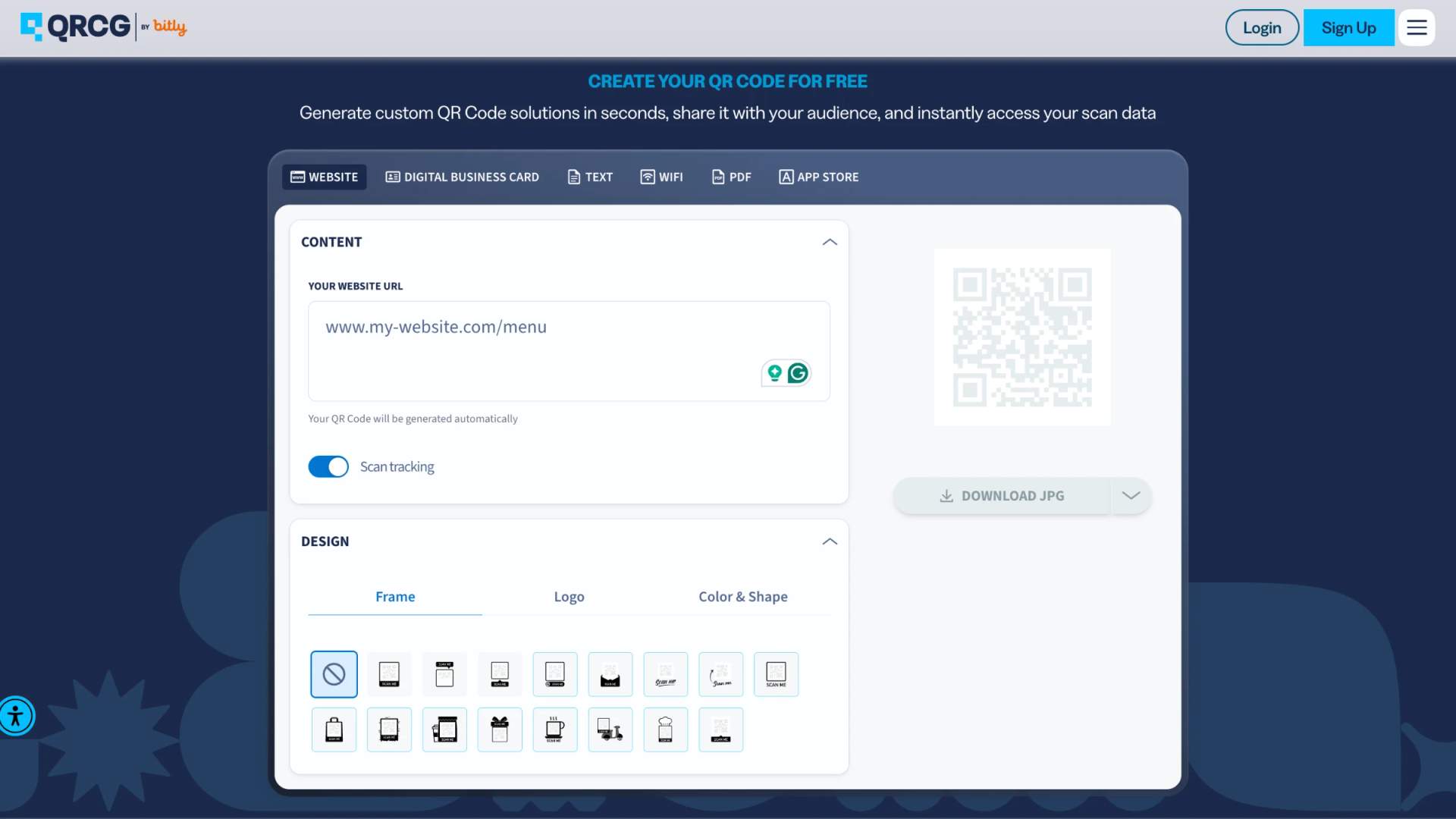Click the QR code preview image

pos(1022,337)
